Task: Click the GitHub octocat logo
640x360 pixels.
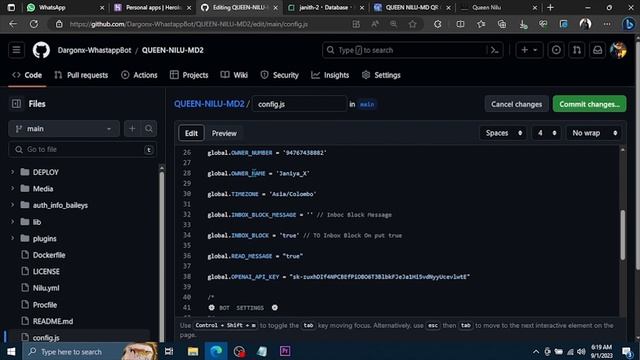Action: (x=41, y=50)
